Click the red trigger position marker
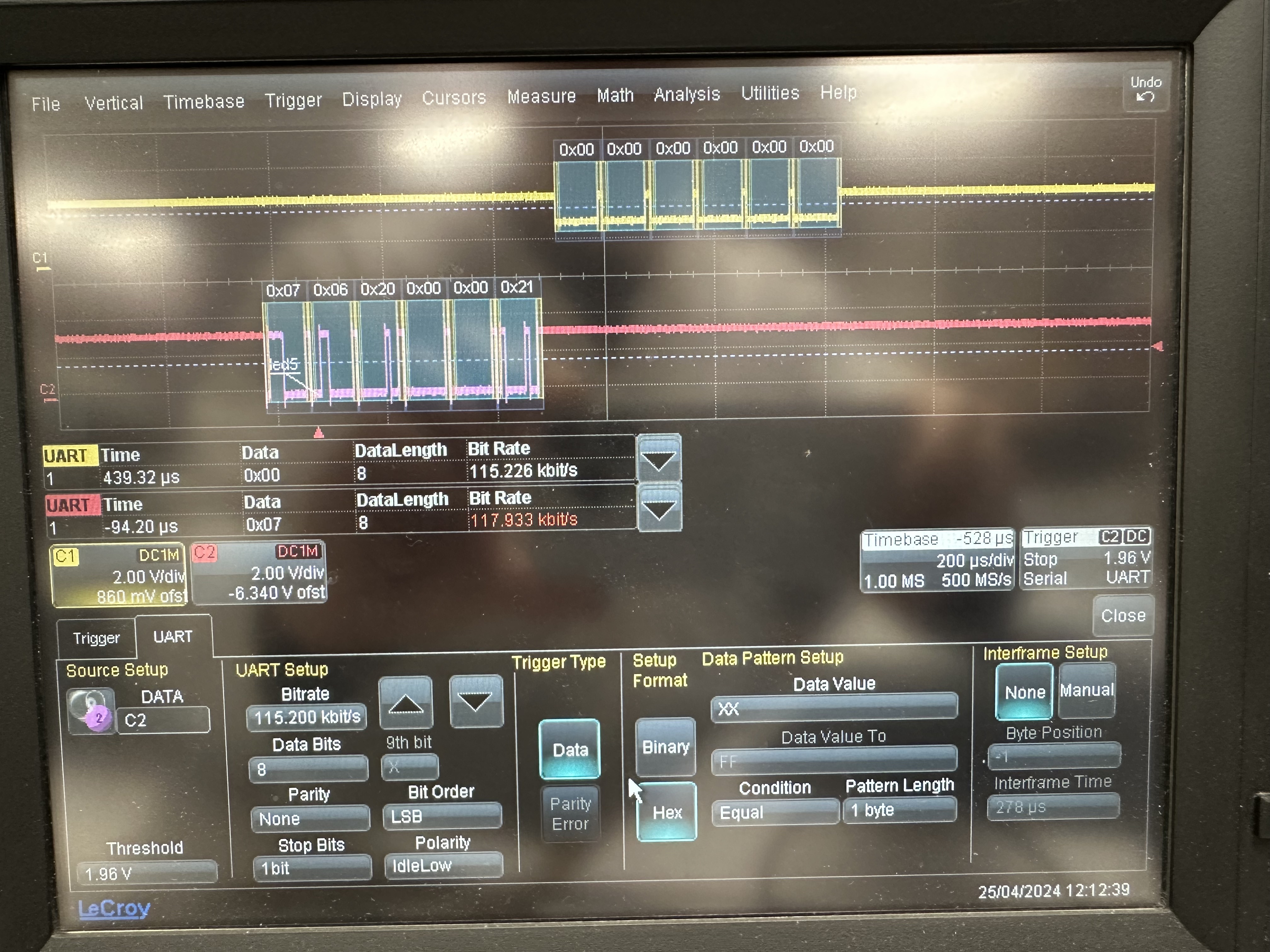This screenshot has width=1270, height=952. 319,432
